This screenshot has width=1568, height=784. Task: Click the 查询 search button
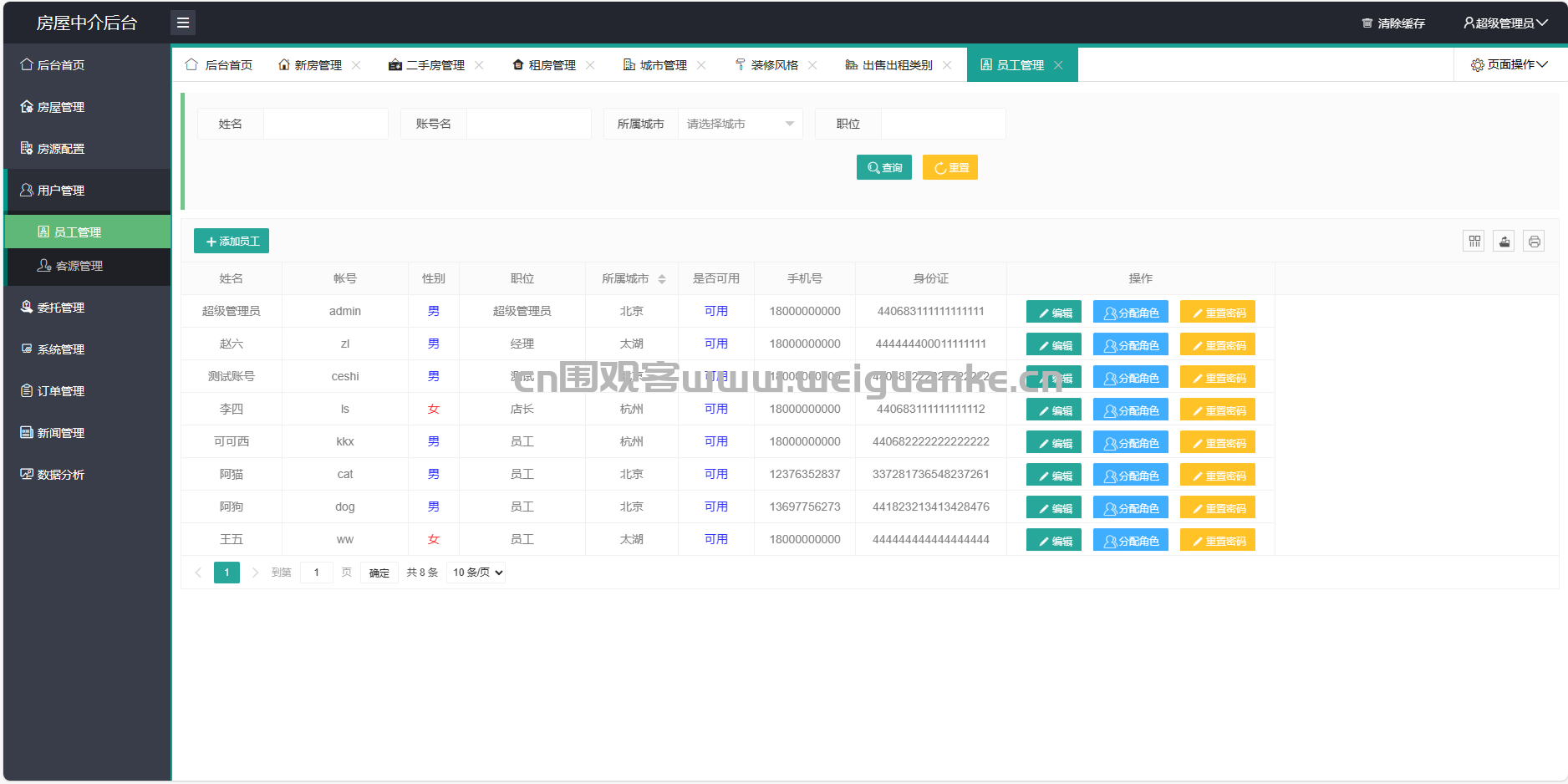884,167
